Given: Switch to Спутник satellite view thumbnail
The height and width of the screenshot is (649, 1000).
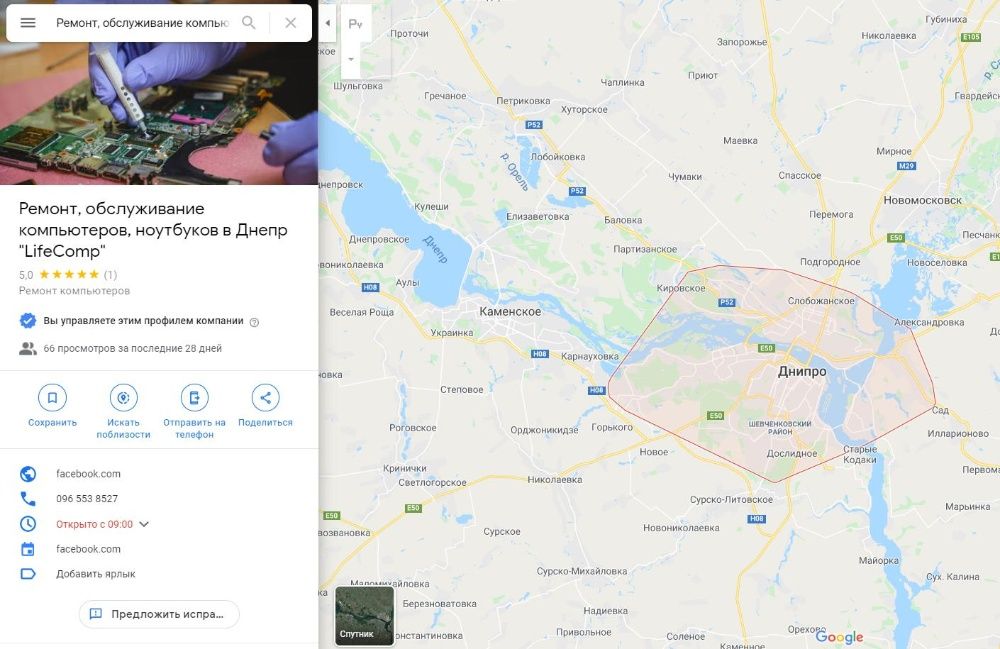Looking at the screenshot, I should click(x=365, y=616).
